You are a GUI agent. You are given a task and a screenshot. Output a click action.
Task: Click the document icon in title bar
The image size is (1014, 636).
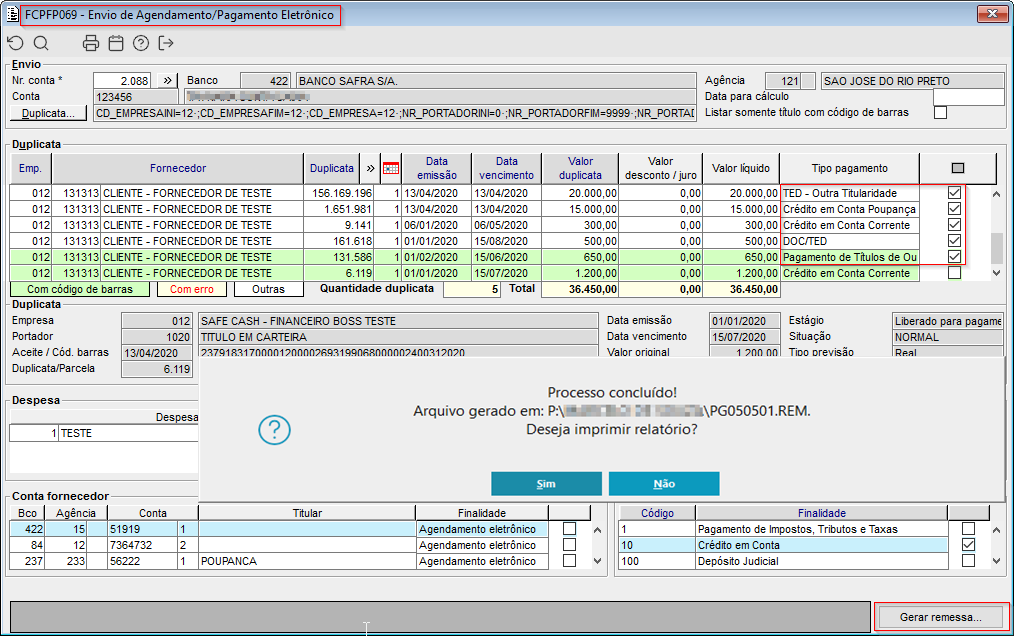pos(12,14)
